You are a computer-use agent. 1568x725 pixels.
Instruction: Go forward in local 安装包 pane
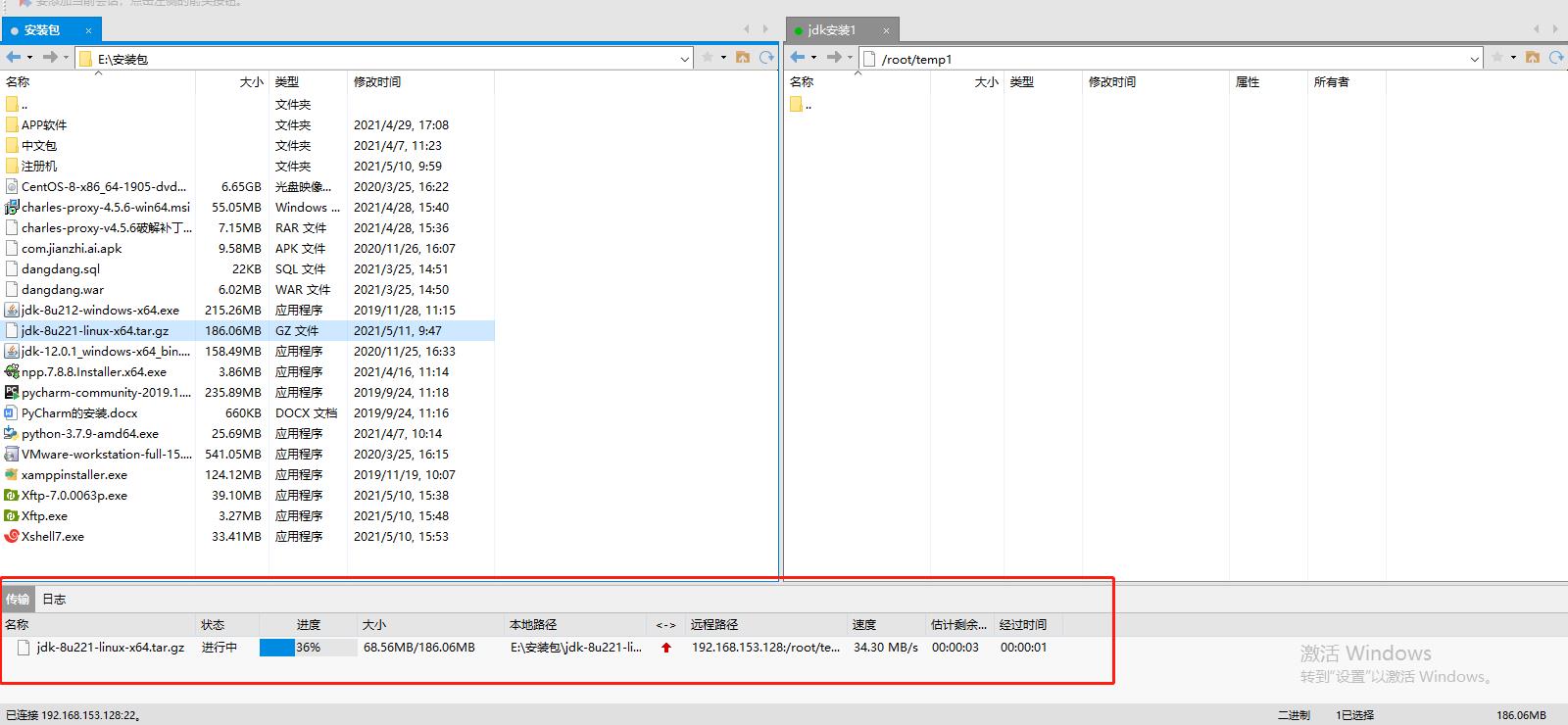tap(50, 58)
